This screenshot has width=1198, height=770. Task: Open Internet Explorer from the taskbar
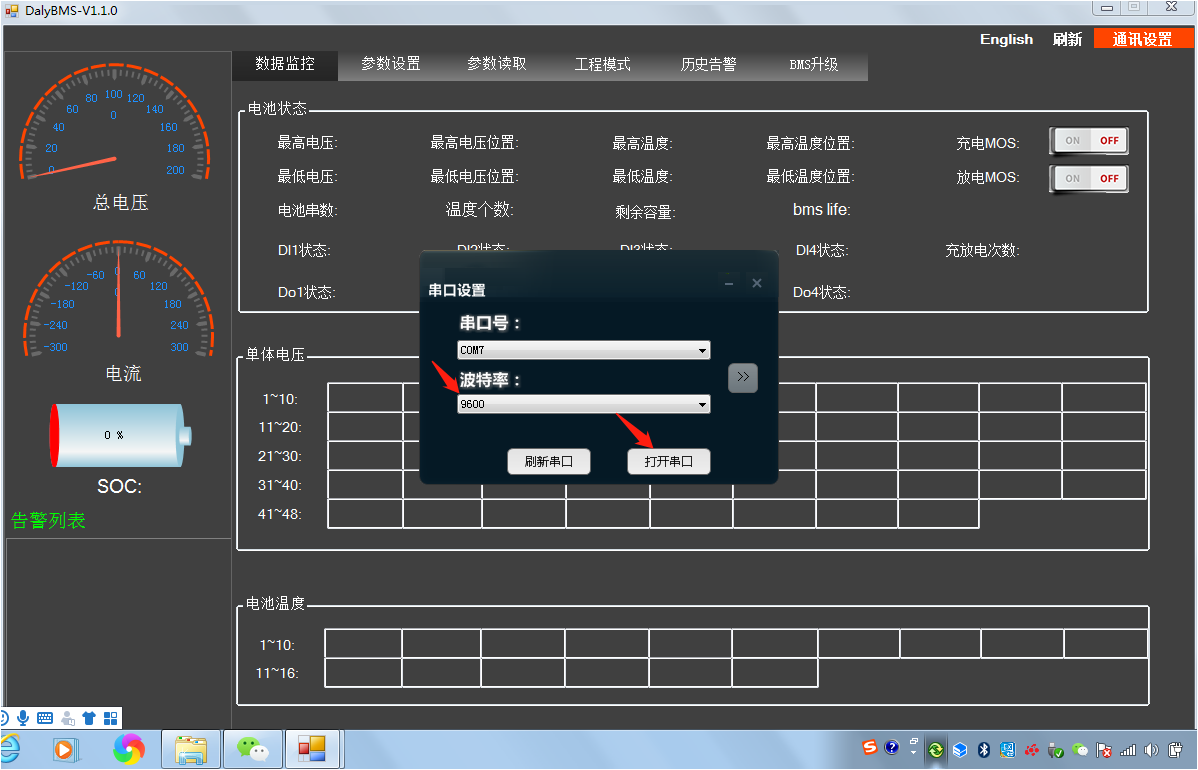(x=11, y=749)
